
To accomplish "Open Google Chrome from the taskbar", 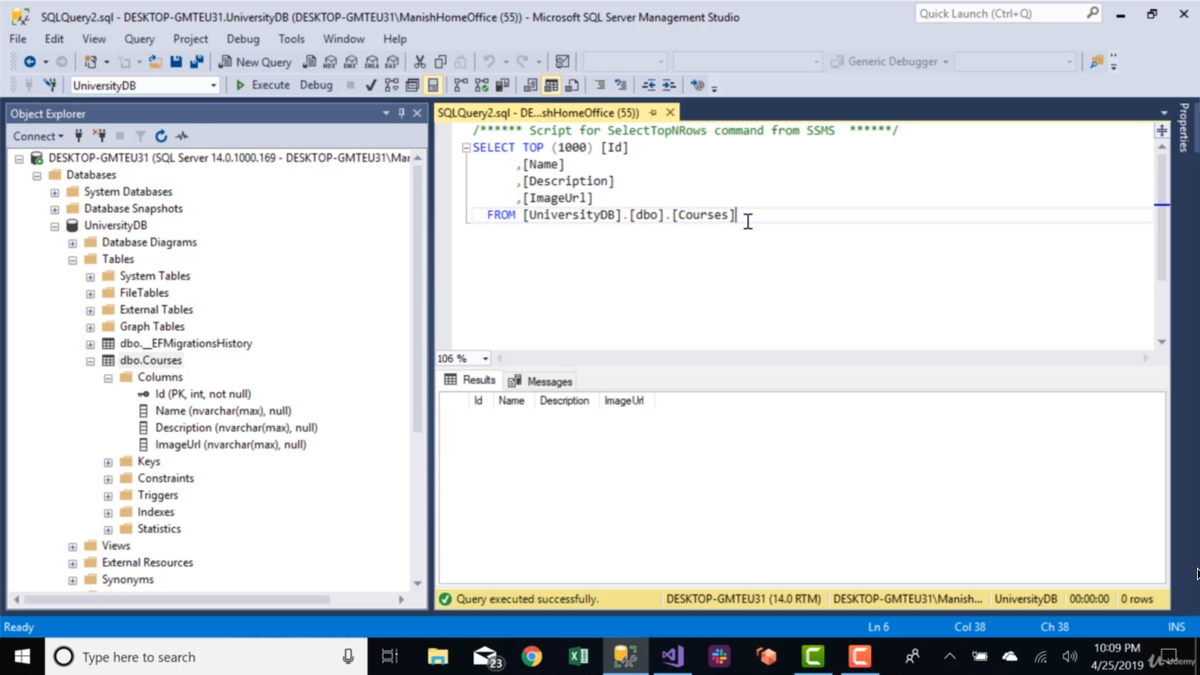I will [x=532, y=657].
